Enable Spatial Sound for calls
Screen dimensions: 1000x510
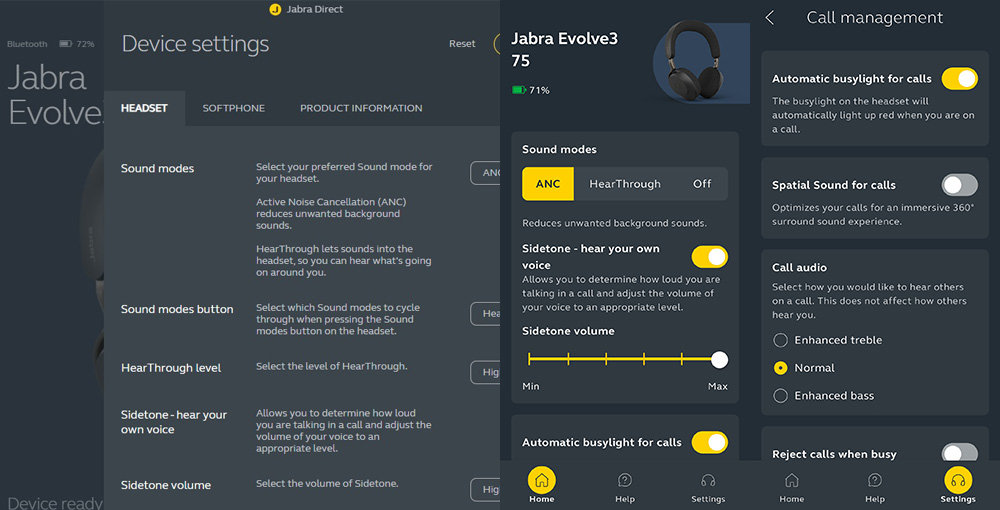pos(960,185)
